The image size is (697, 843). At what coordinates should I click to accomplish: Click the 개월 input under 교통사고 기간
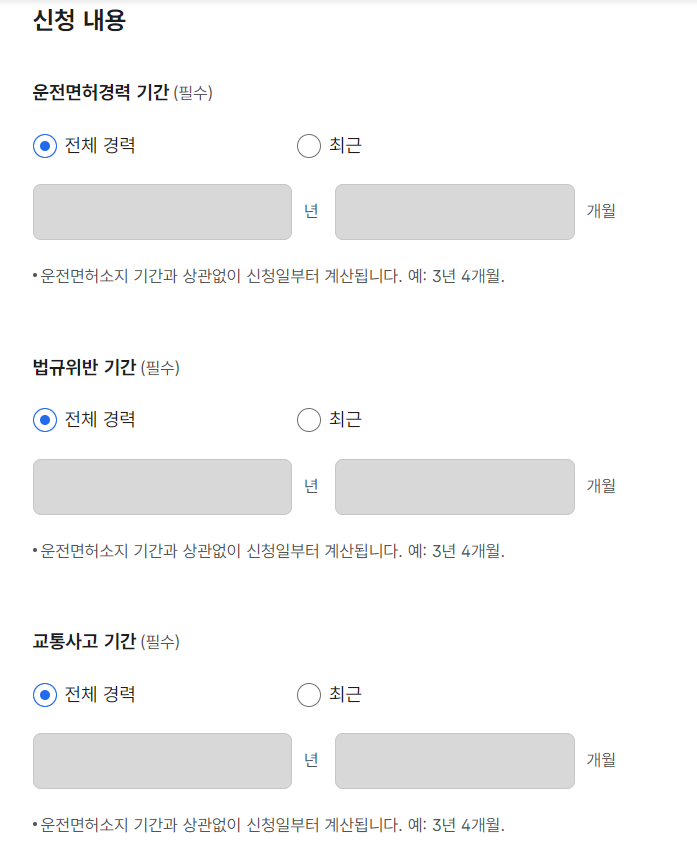pos(455,762)
